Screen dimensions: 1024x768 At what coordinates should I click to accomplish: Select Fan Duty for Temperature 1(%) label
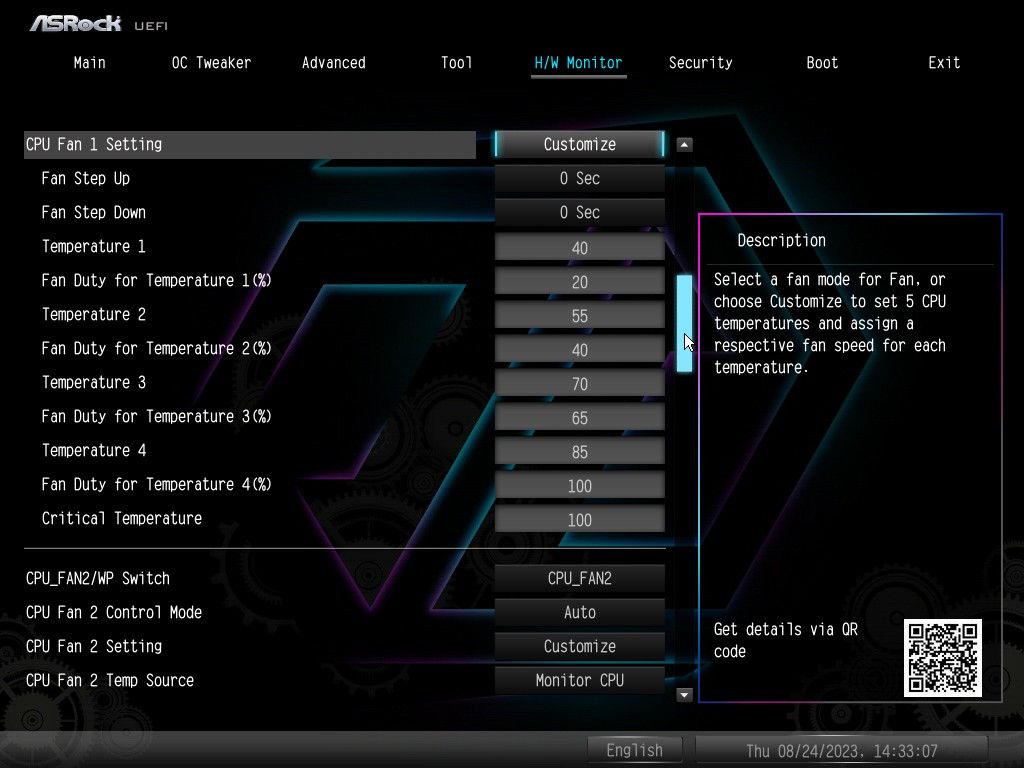click(x=156, y=281)
